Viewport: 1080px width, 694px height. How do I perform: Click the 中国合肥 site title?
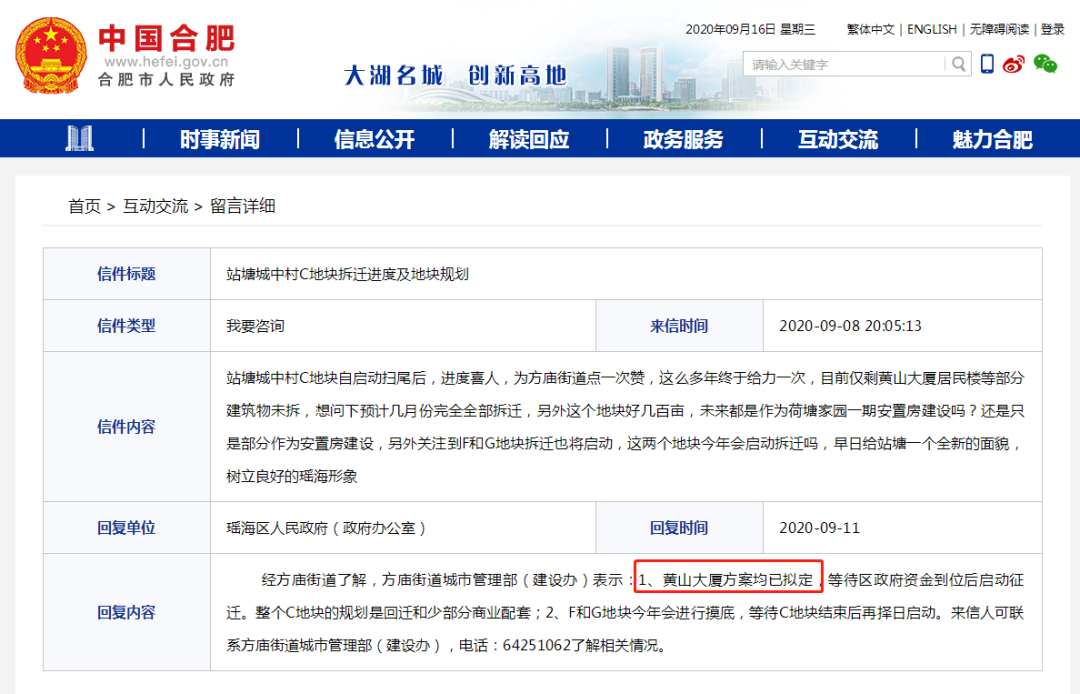pos(167,38)
